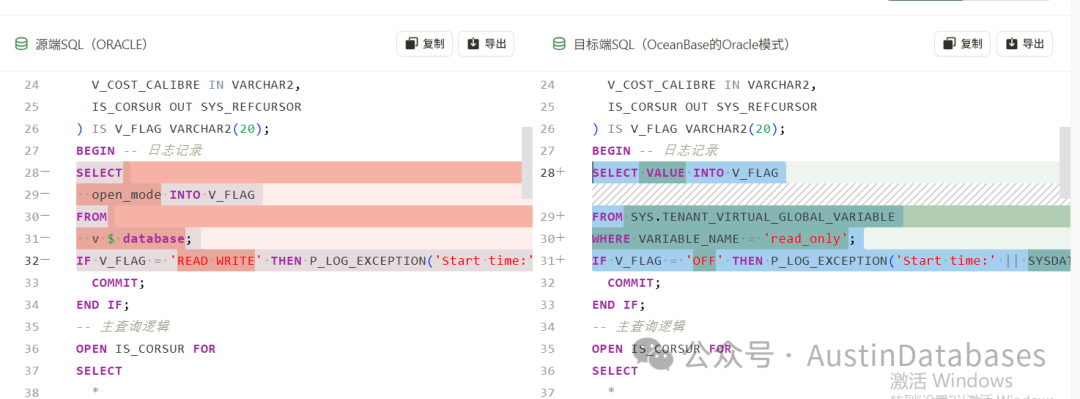Click END IF on target line 33

[x=618, y=305]
